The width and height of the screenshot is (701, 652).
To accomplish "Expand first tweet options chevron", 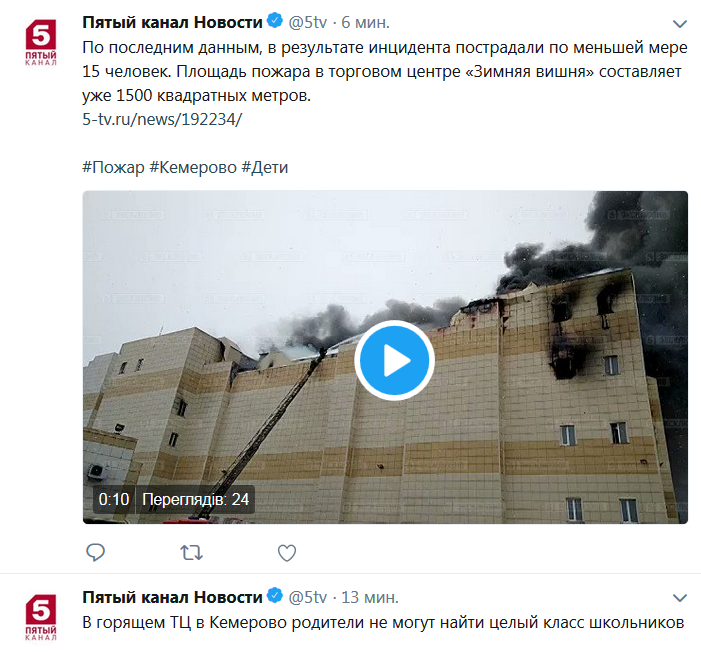I will point(680,24).
